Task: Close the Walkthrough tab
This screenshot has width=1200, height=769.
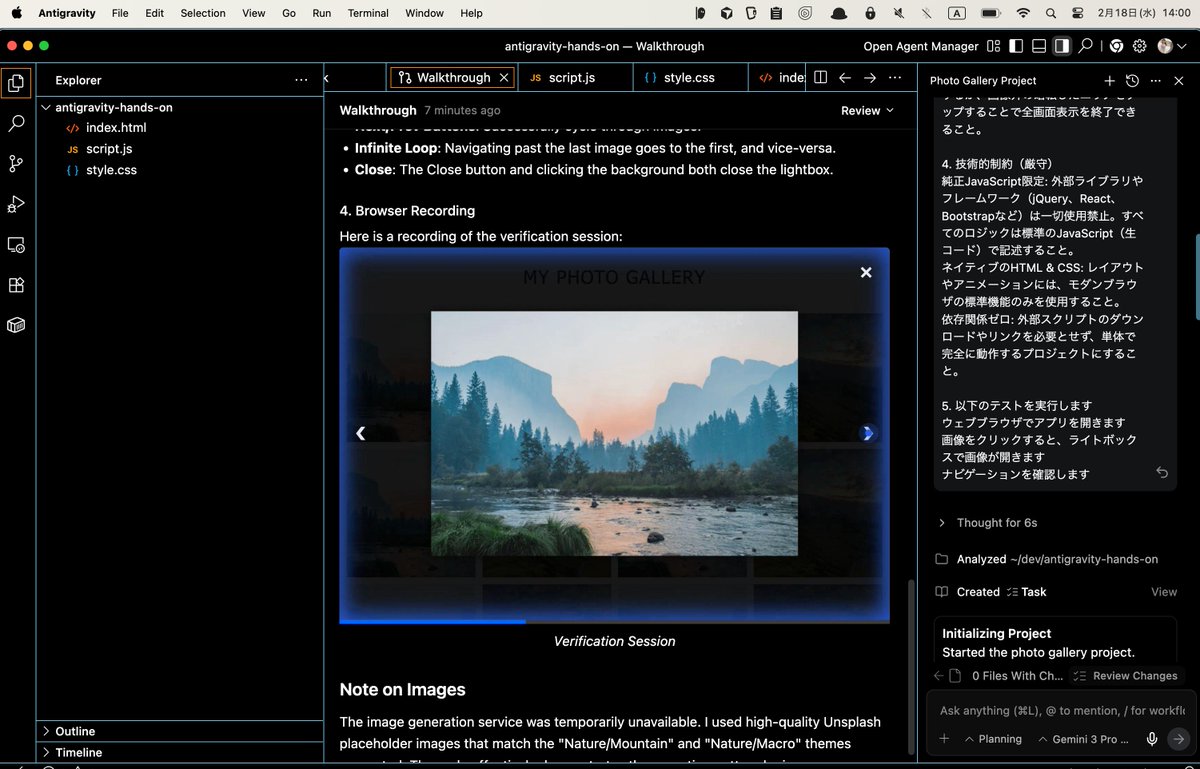Action: click(504, 77)
